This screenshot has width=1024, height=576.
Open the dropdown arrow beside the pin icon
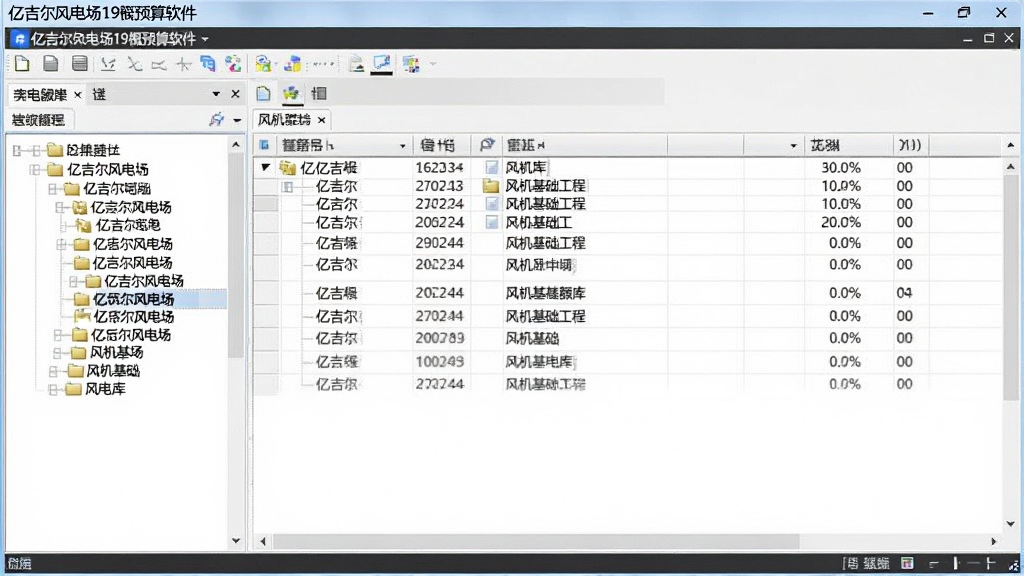[x=236, y=120]
